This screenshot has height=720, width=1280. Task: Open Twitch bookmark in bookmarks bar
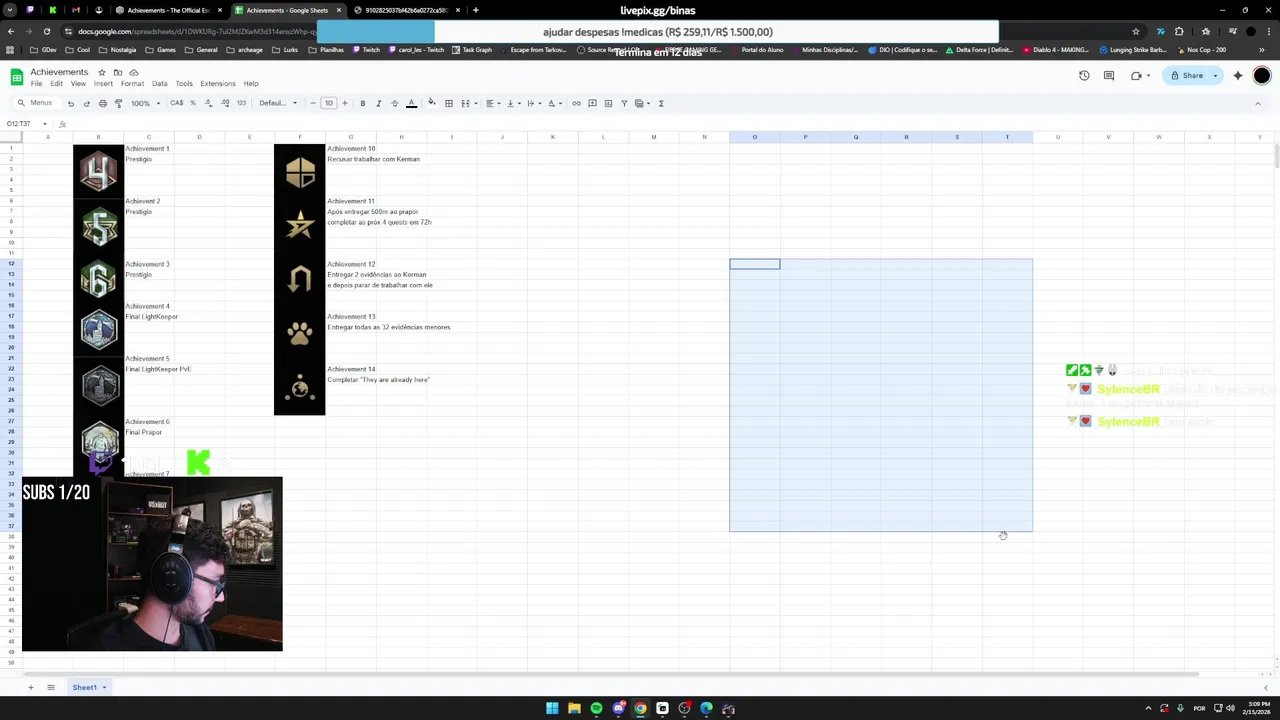coord(366,50)
